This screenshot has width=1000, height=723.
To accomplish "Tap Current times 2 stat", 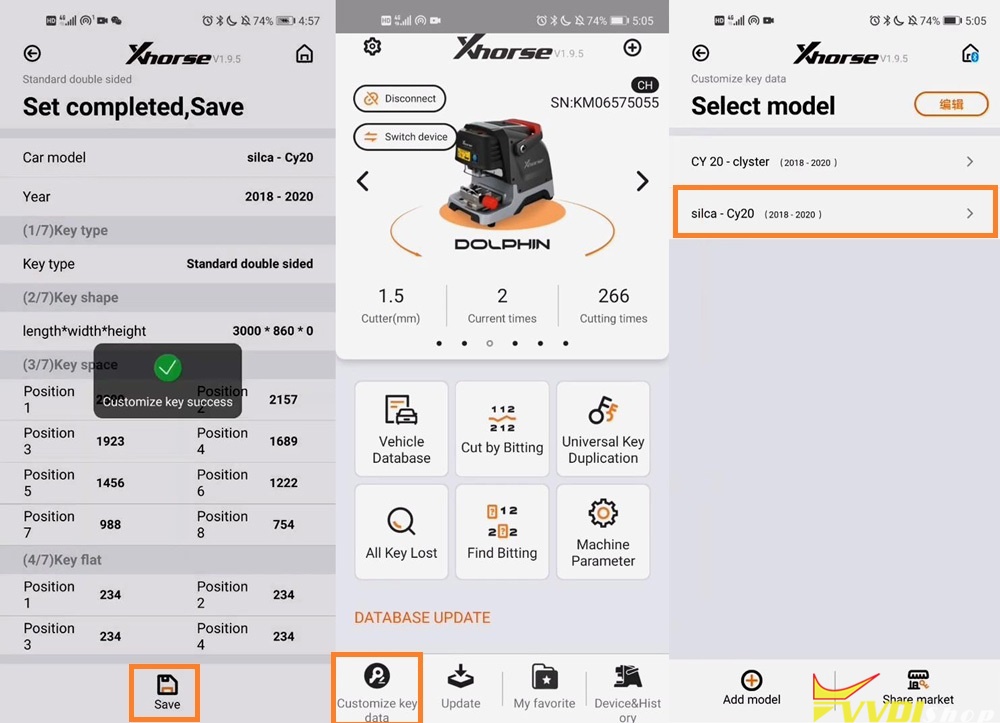I will point(502,305).
